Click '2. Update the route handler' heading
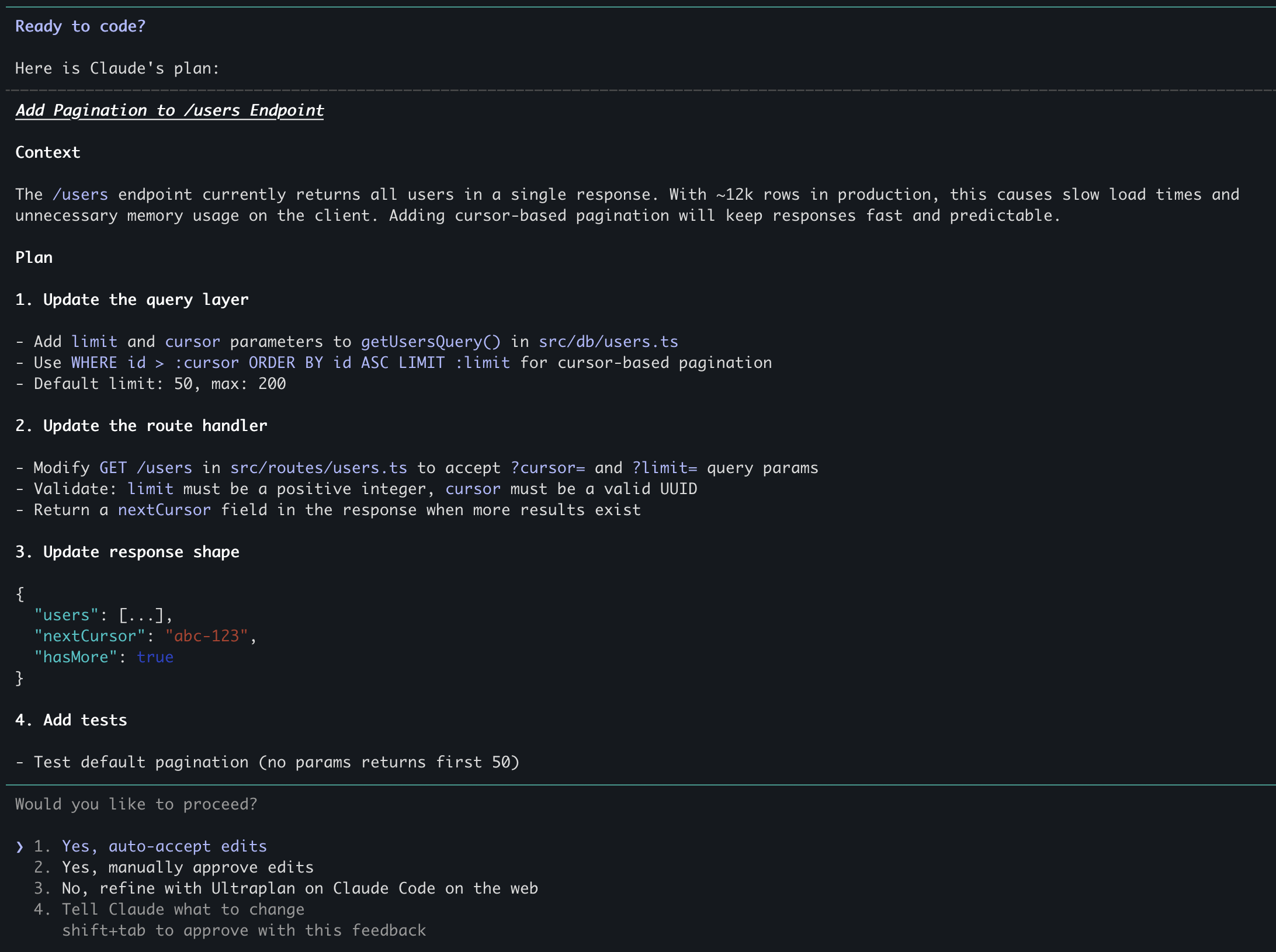The image size is (1276, 952). 141,426
